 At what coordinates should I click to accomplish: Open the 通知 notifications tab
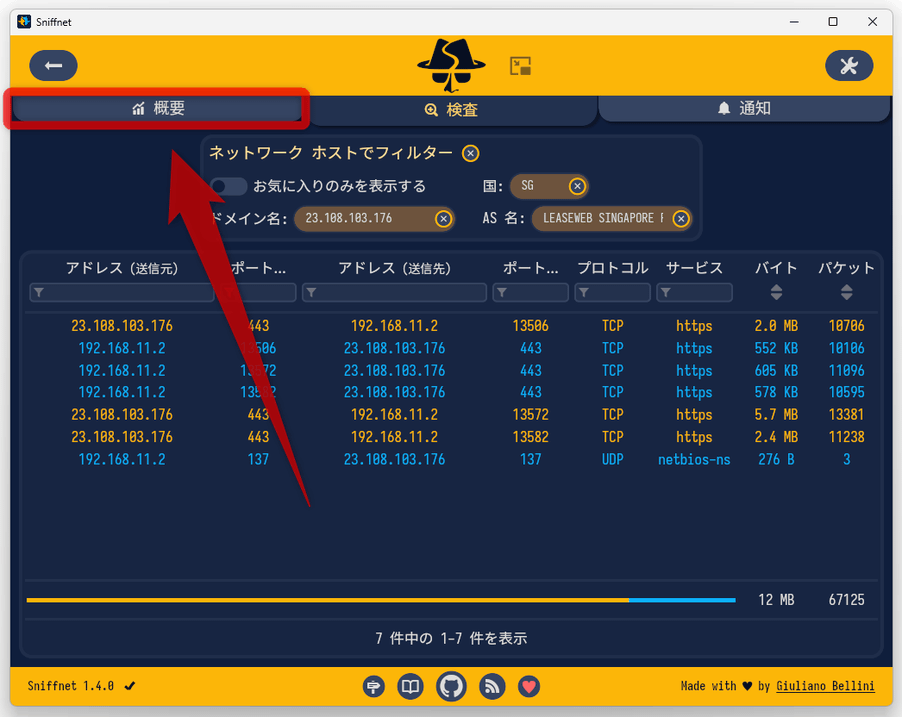[x=744, y=108]
